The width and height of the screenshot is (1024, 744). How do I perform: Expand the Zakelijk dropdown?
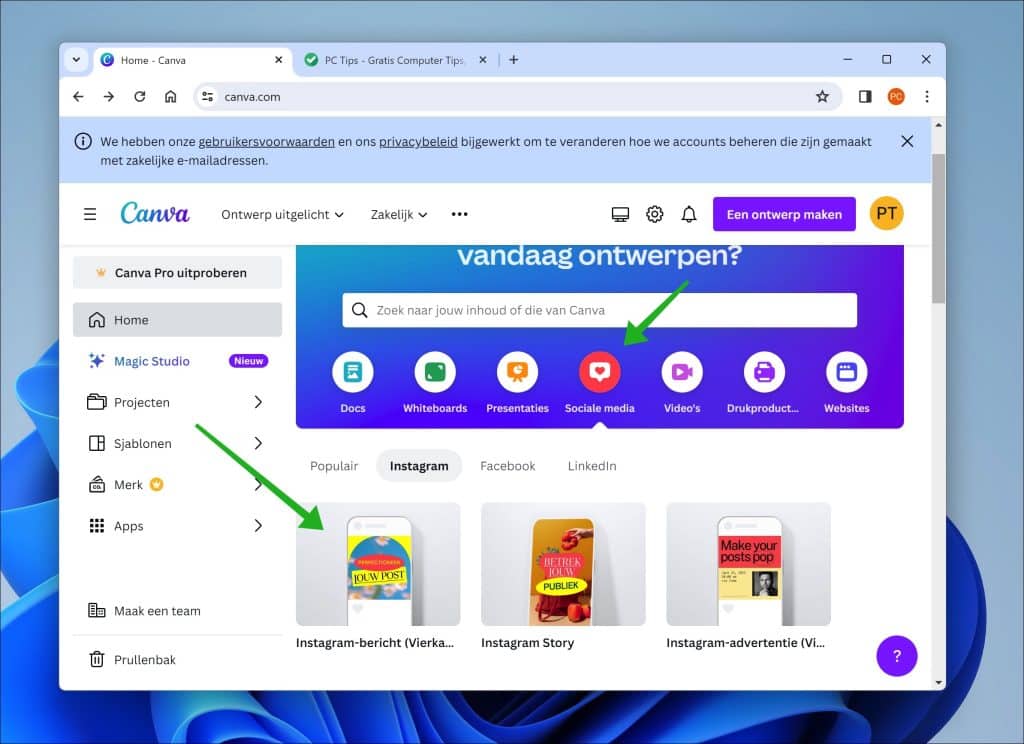coord(399,214)
